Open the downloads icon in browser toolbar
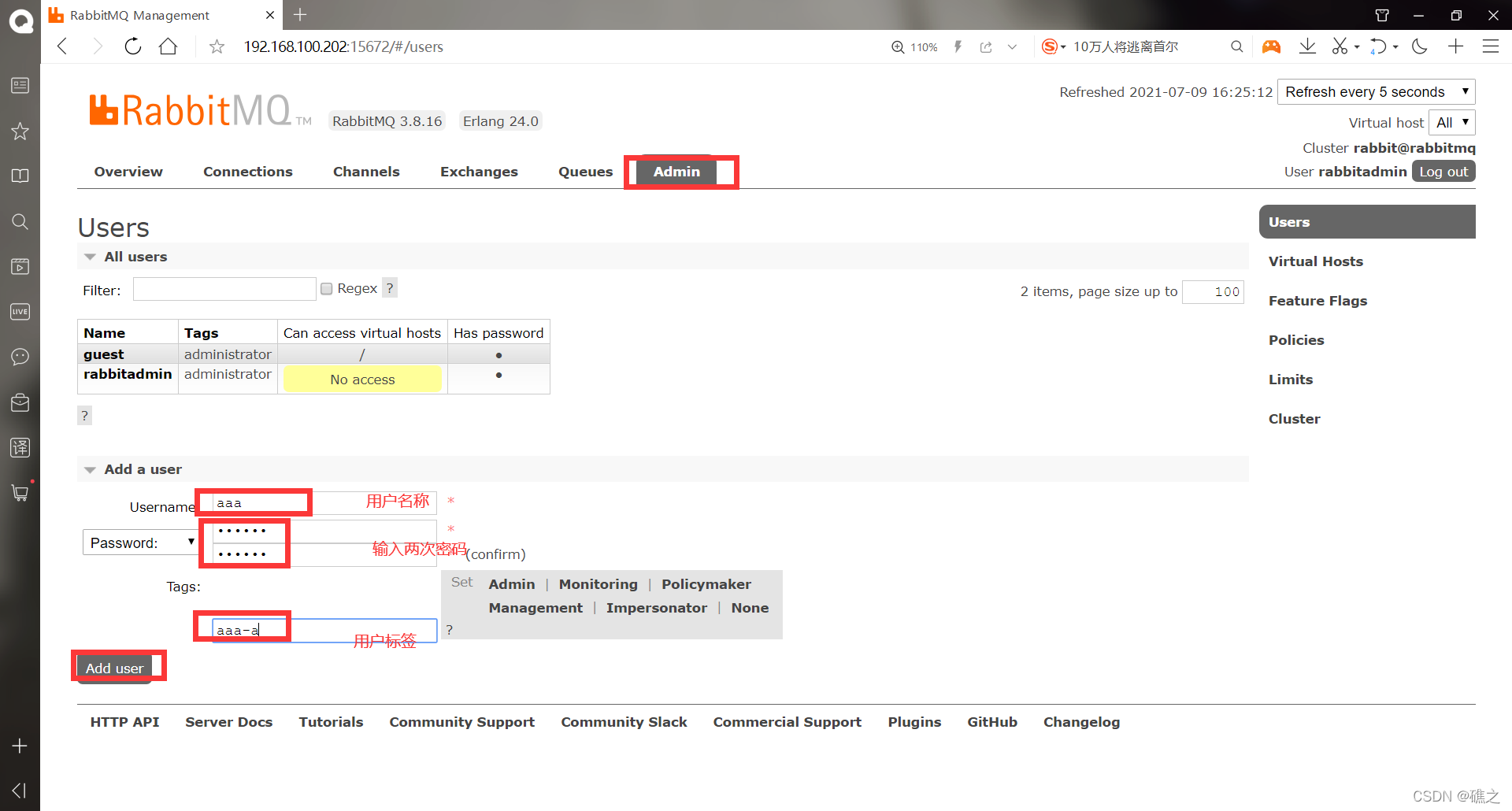The height and width of the screenshot is (811, 1512). (x=1307, y=46)
